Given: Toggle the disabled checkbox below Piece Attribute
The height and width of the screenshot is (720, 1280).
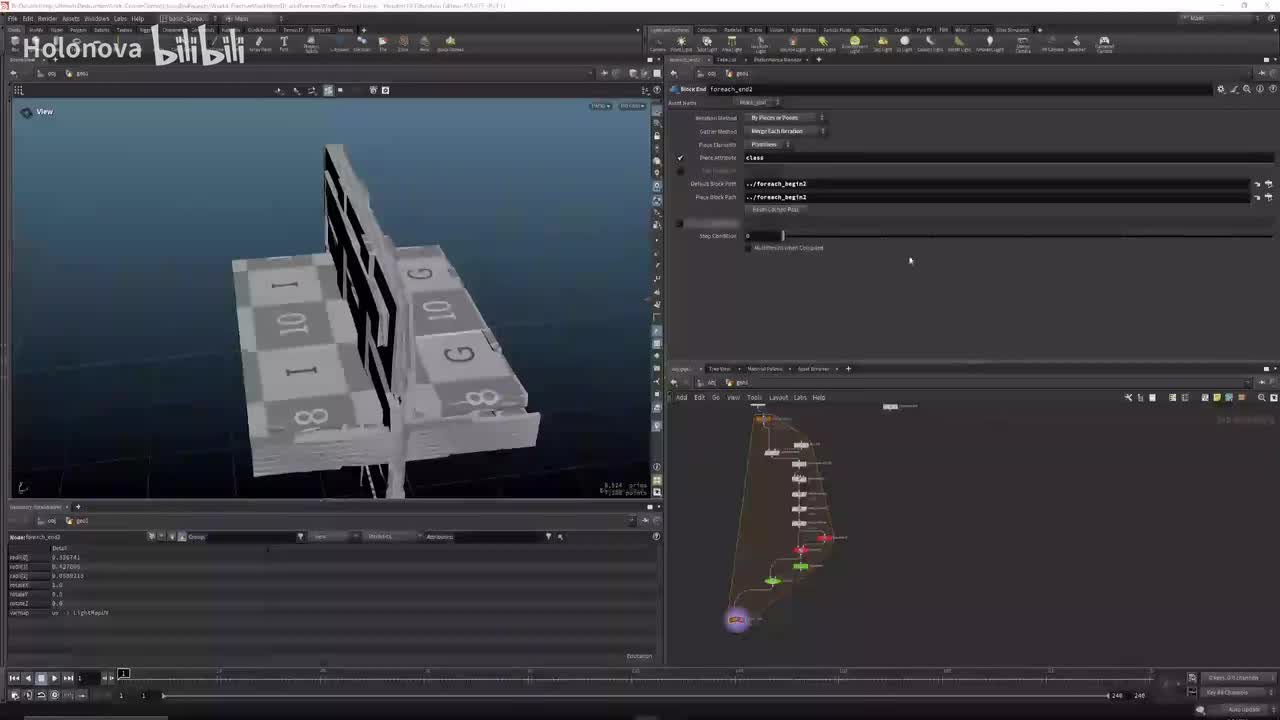Looking at the screenshot, I should [x=680, y=171].
